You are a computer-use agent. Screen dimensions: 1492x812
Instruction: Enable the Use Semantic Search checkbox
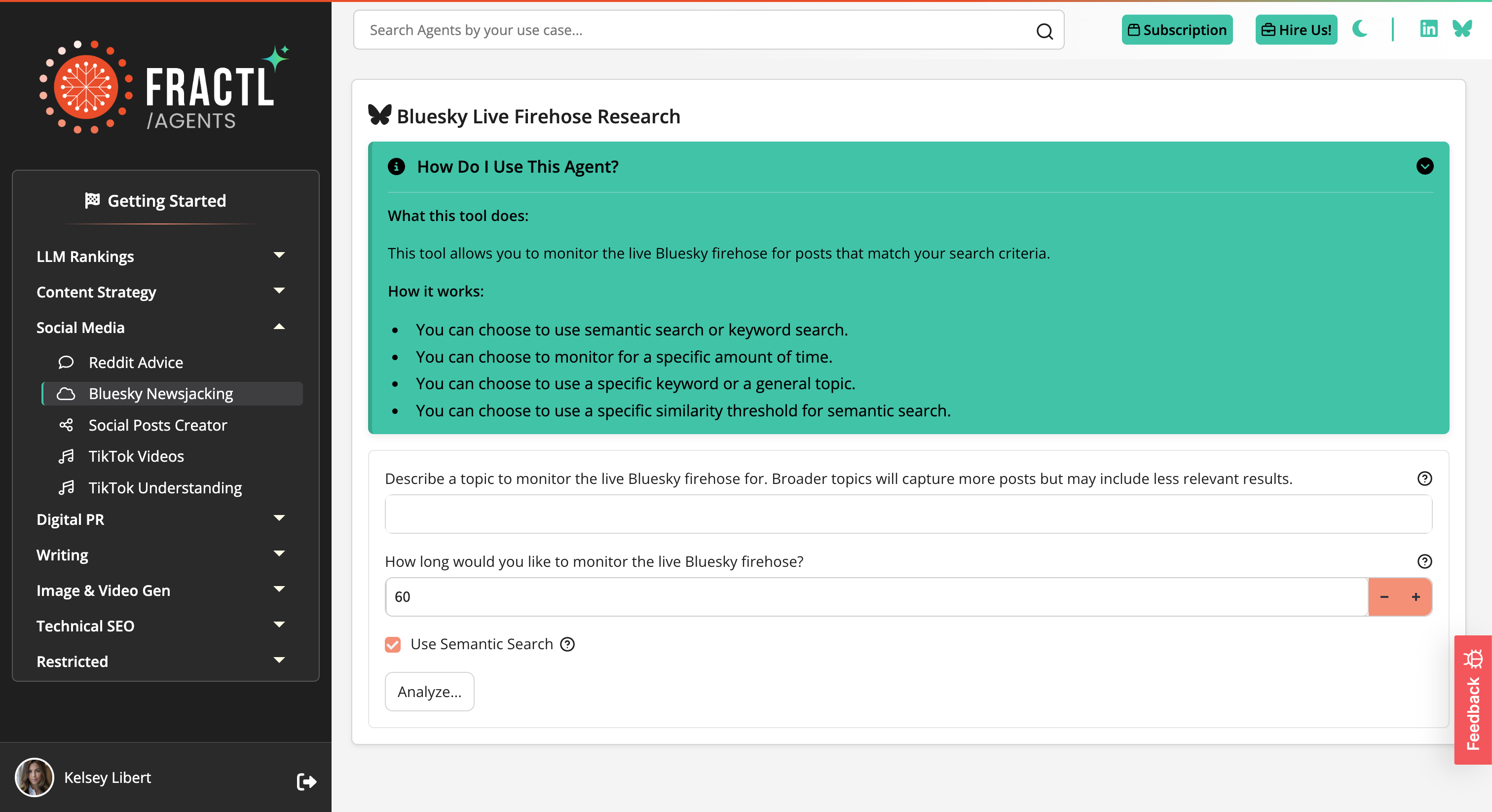tap(393, 644)
